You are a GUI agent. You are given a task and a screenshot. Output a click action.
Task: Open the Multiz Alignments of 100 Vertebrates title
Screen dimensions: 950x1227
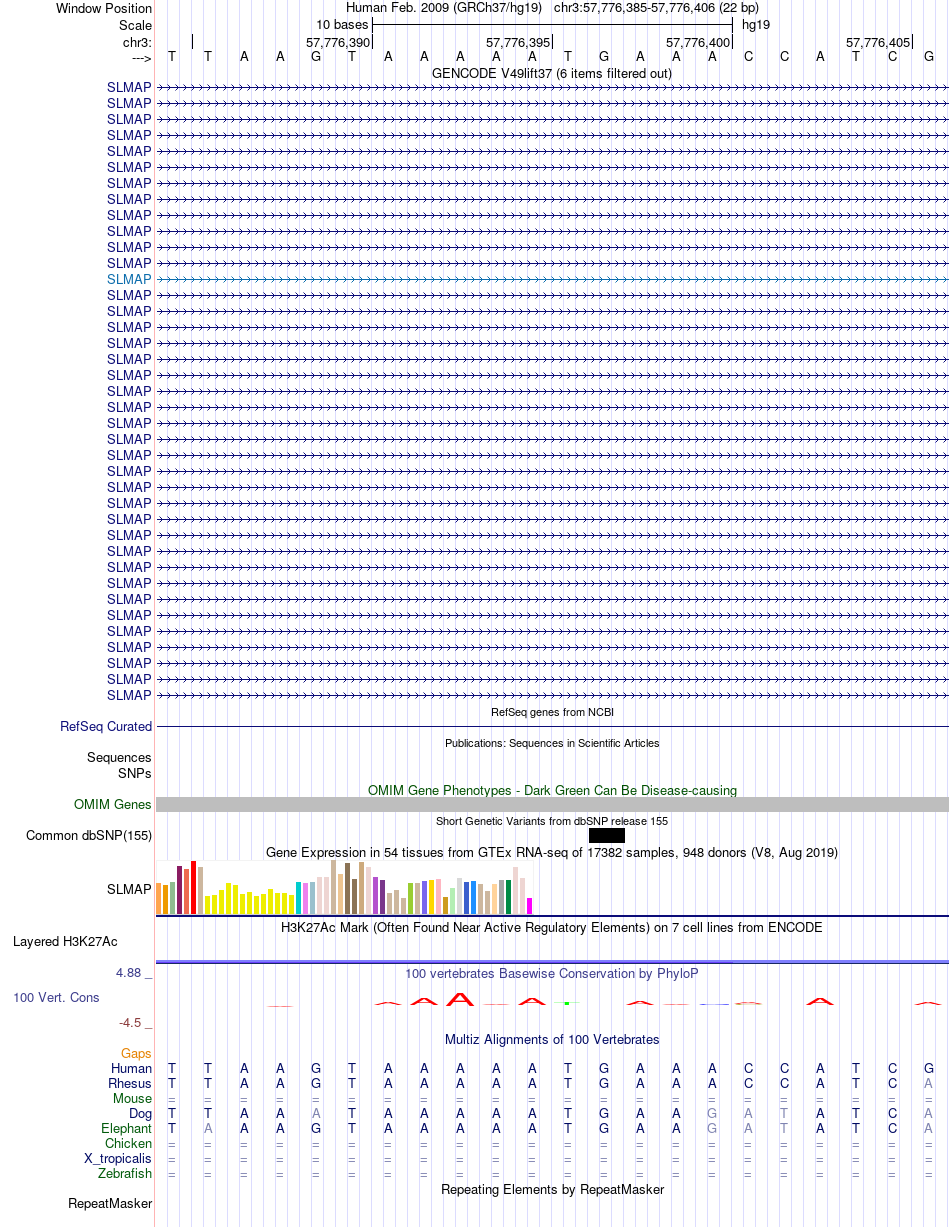552,1040
